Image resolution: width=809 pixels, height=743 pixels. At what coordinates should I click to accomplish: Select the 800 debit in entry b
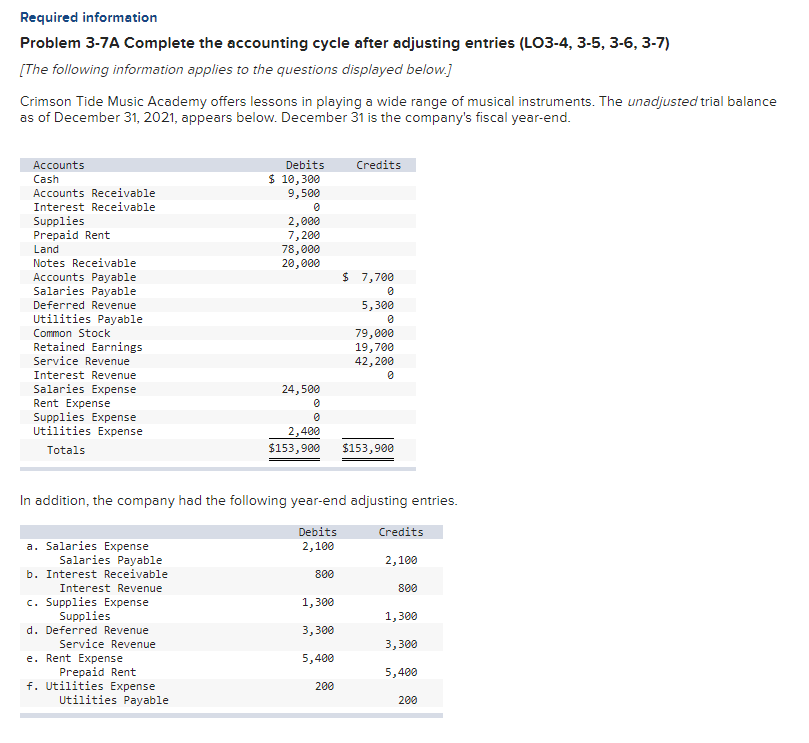click(x=325, y=574)
